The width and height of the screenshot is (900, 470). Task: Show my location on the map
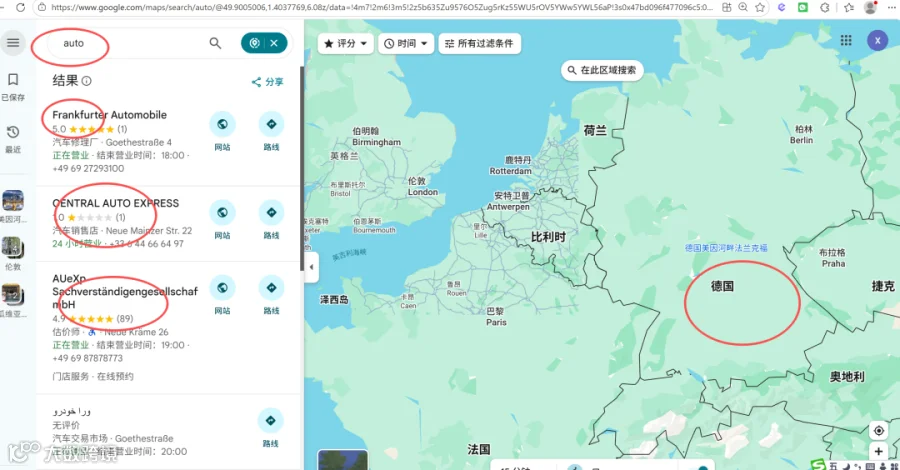[x=878, y=430]
